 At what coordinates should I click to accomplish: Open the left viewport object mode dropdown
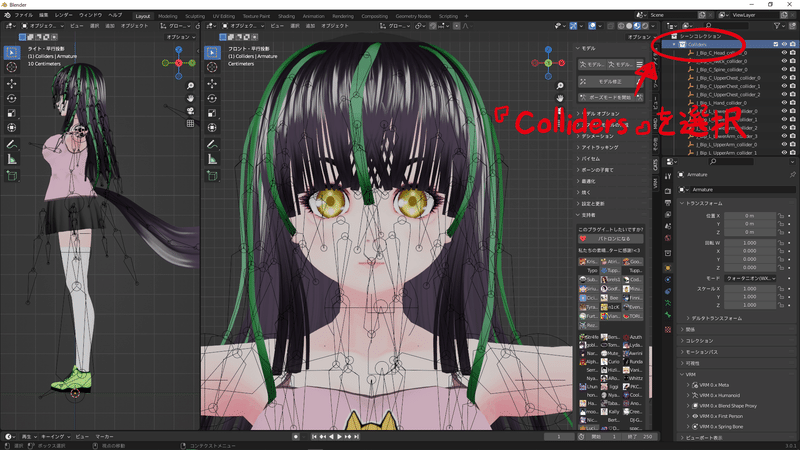[x=43, y=26]
